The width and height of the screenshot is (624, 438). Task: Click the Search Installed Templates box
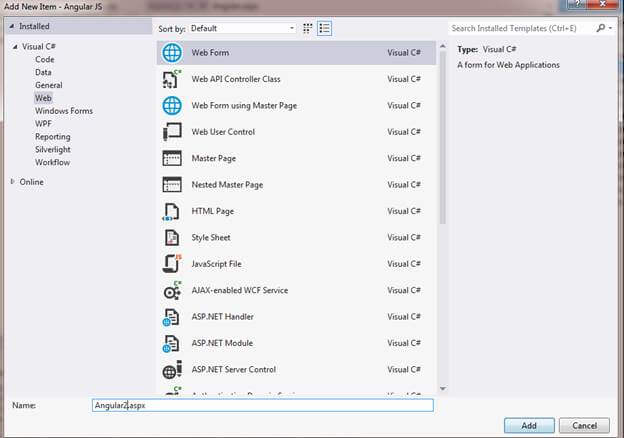[521, 28]
